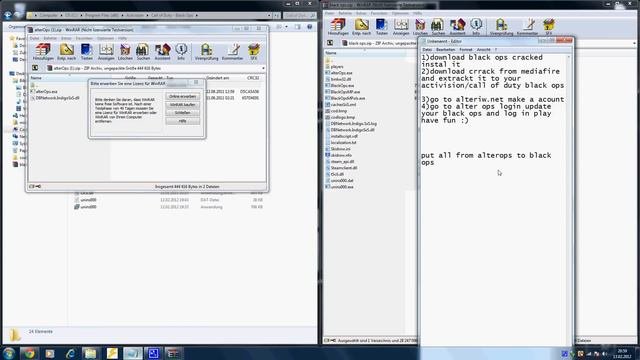Open Explorer view options dropdown arrow
The width and height of the screenshot is (640, 360).
coord(287,27)
